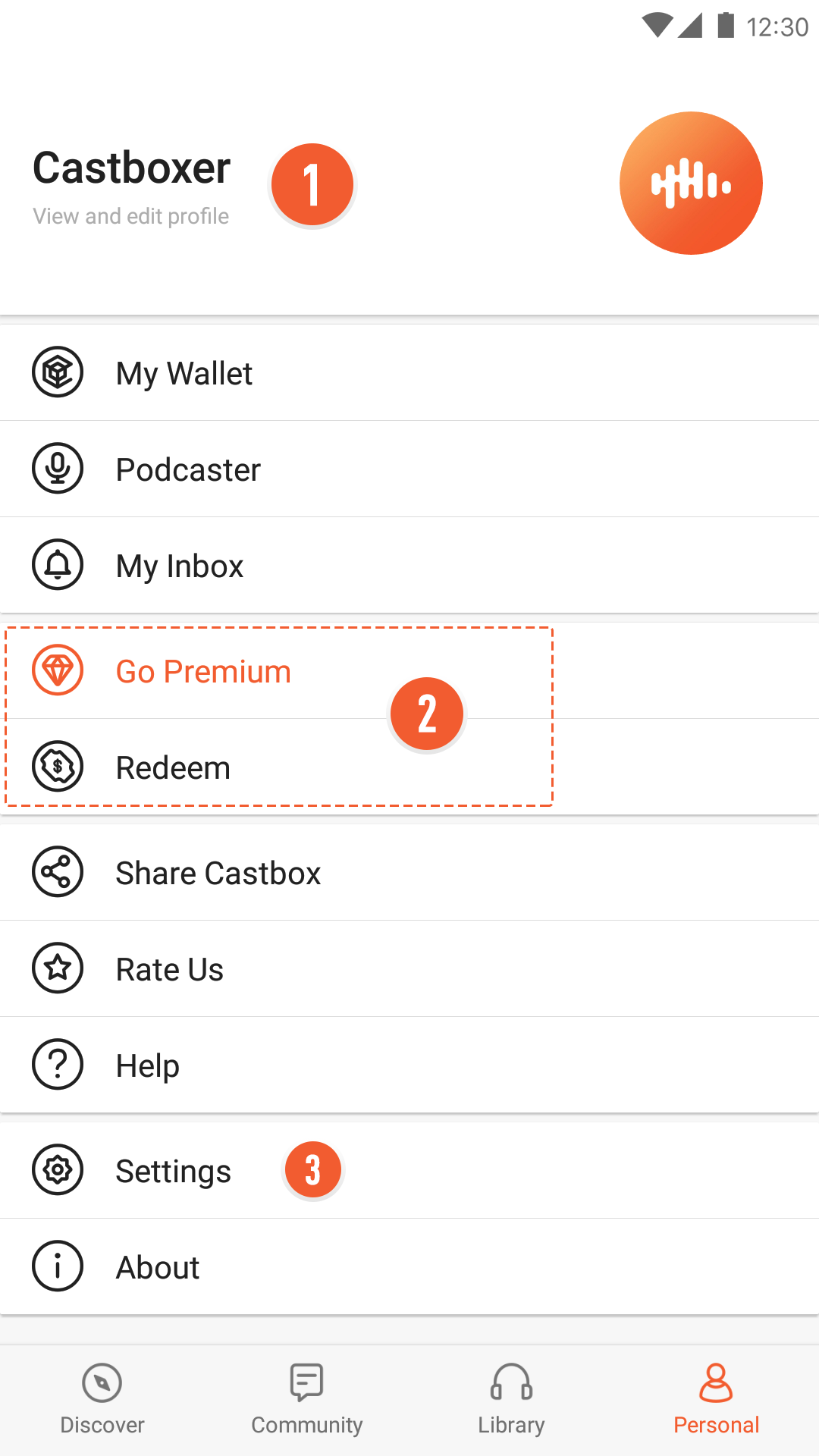Open View and edit profile
The width and height of the screenshot is (819, 1456).
130,216
